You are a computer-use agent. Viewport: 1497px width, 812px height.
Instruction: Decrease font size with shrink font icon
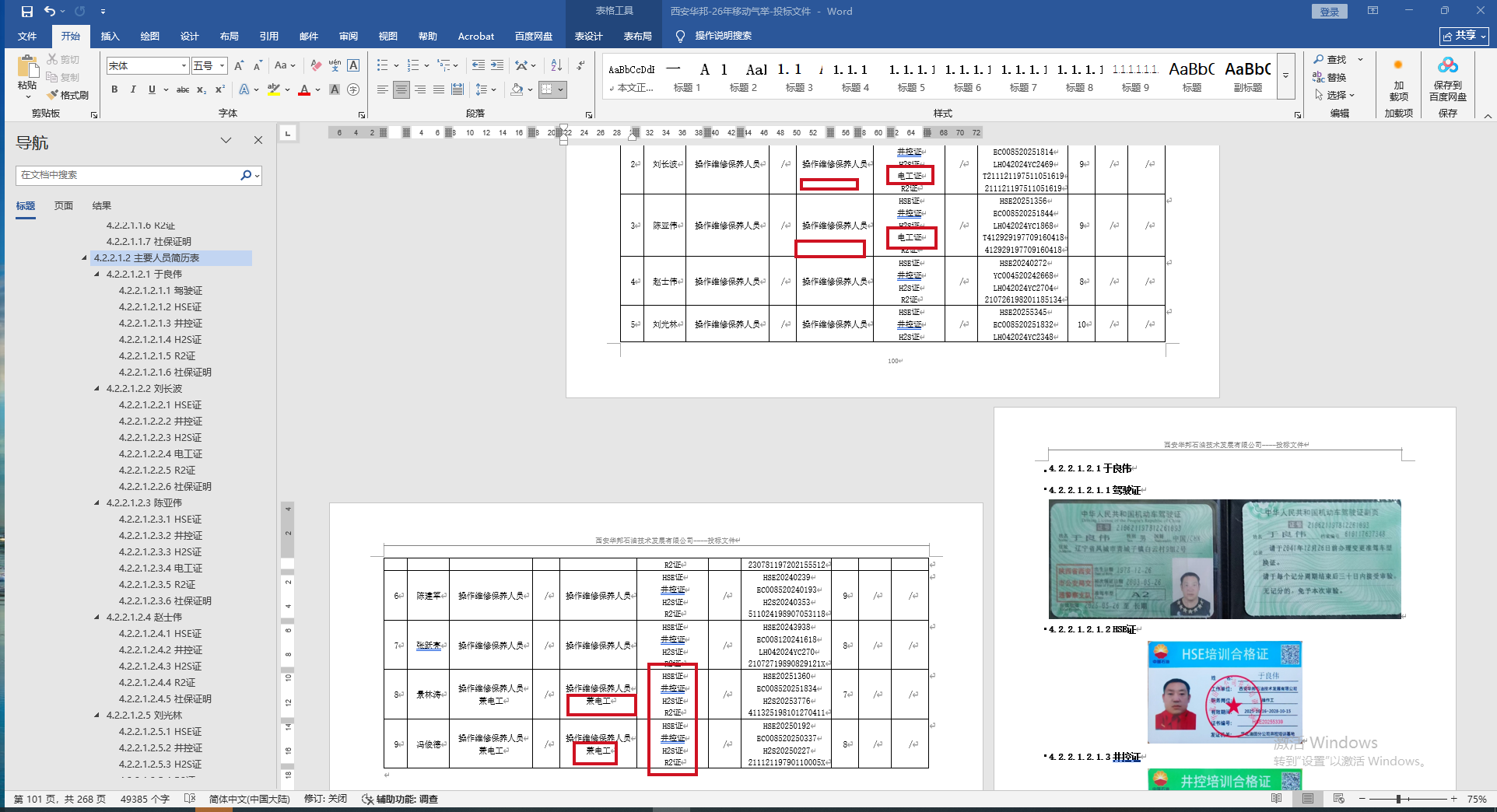[258, 65]
